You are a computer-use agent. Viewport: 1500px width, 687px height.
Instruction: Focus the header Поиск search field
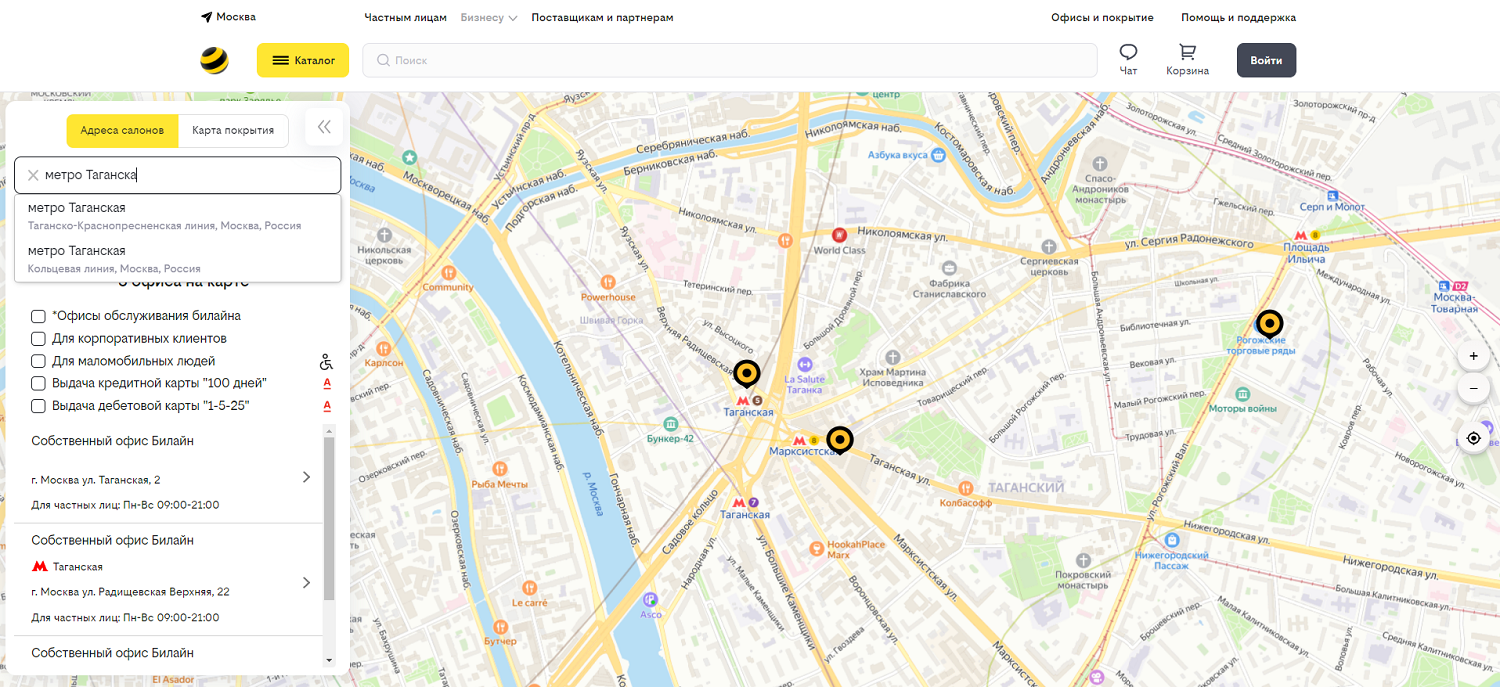point(730,60)
